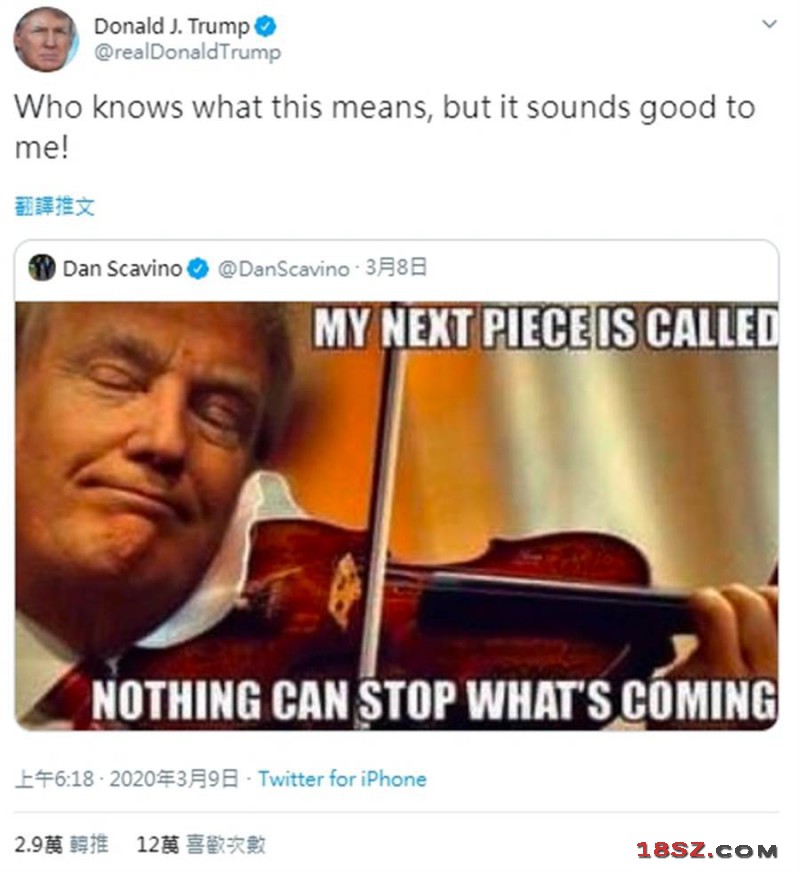800x872 pixels.
Task: Click the @realDonaldTrump handle
Action: point(187,53)
